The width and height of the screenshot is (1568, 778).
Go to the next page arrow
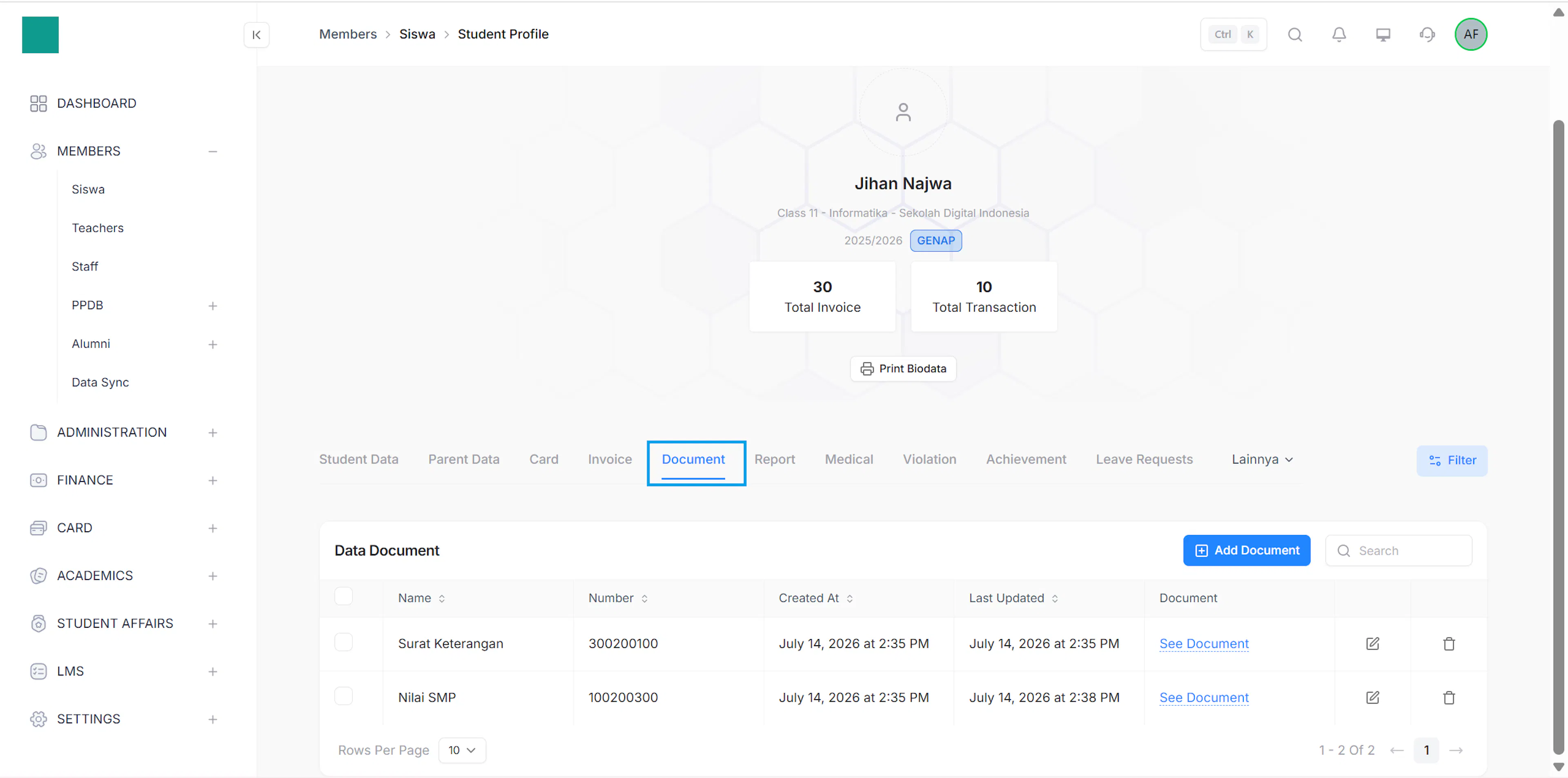click(x=1455, y=750)
